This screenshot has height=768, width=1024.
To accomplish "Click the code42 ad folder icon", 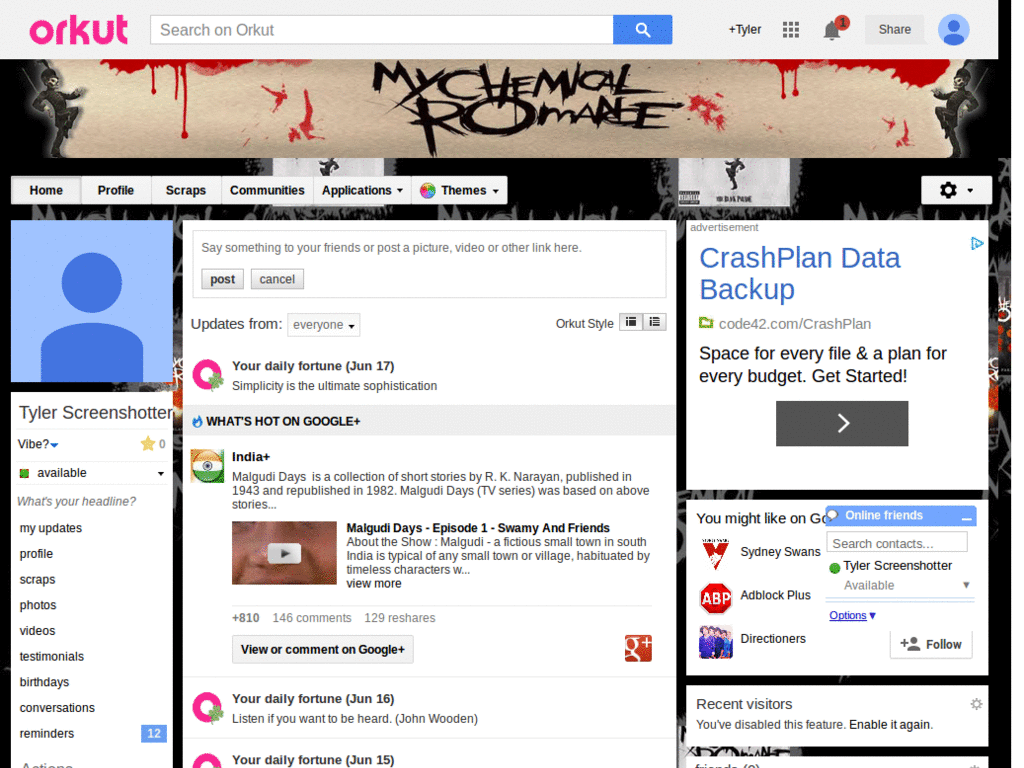I will click(706, 323).
